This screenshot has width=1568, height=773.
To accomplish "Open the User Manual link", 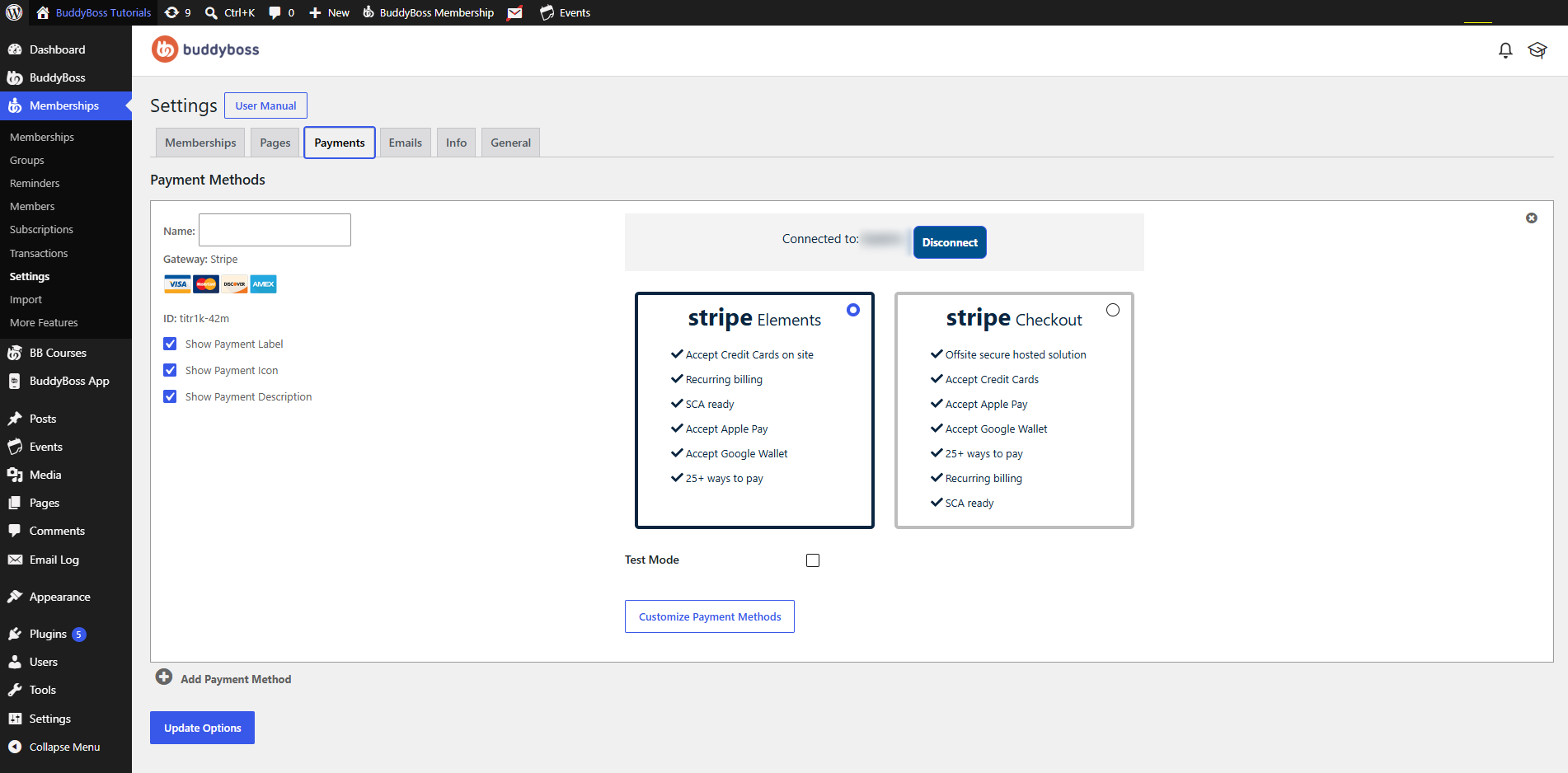I will 265,105.
